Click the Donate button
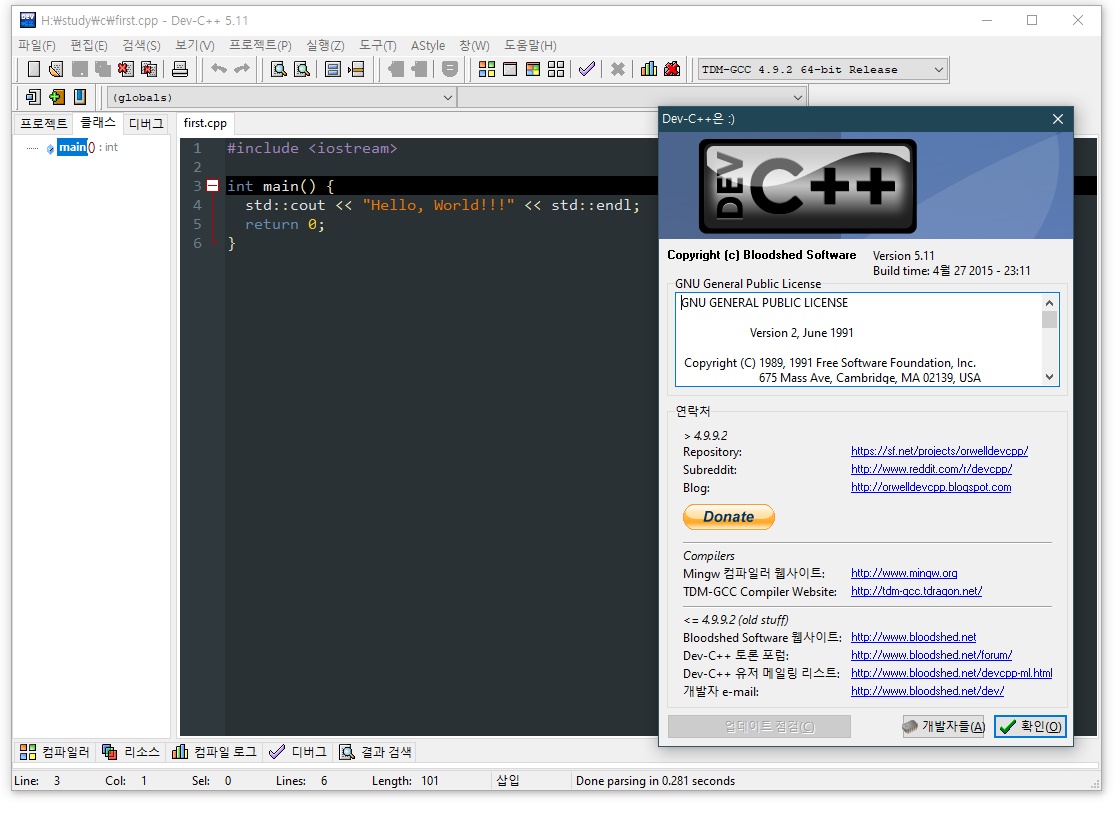This screenshot has width=1117, height=814. point(729,517)
